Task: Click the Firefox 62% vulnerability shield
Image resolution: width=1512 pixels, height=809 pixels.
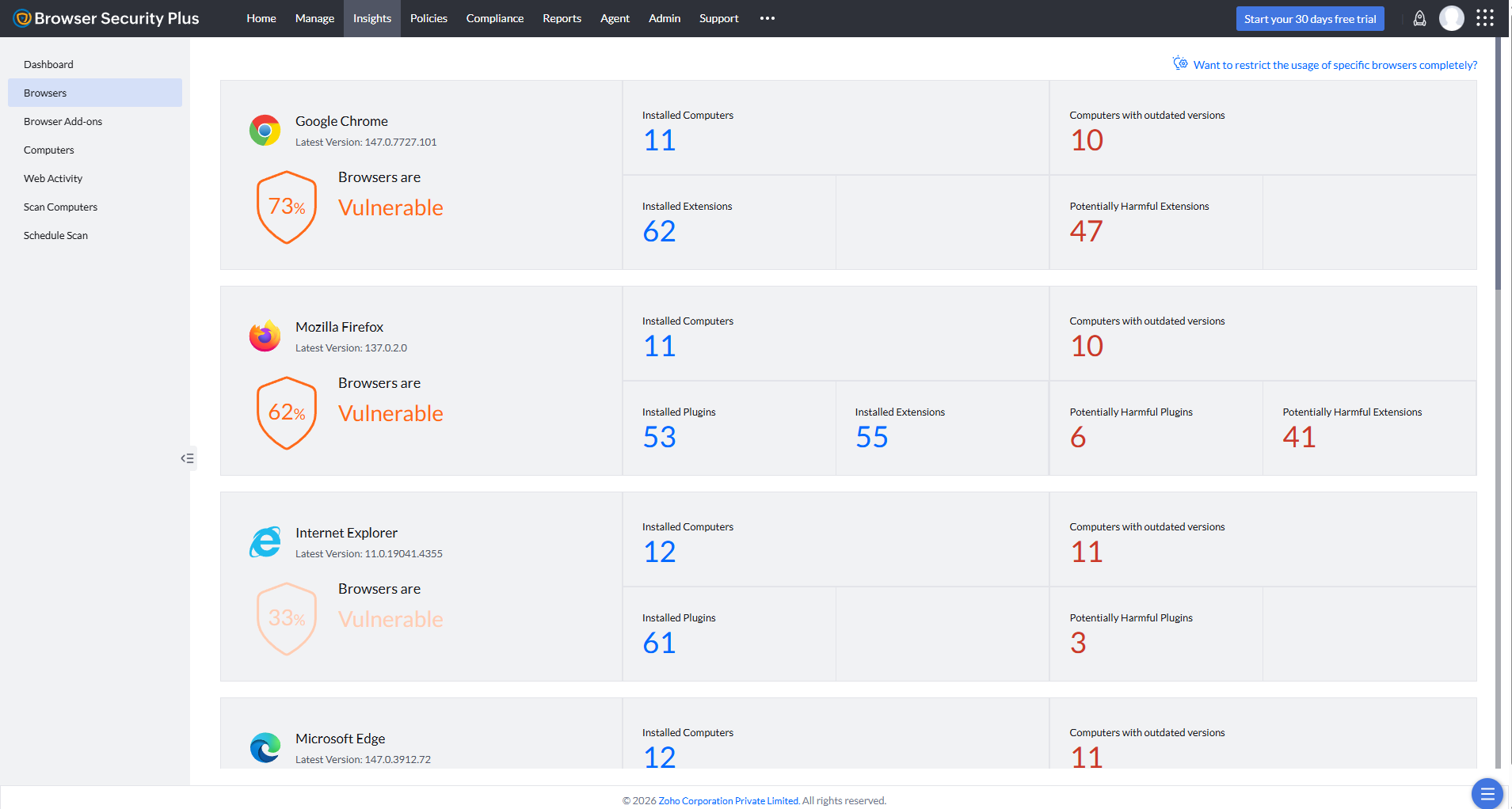Action: point(287,413)
